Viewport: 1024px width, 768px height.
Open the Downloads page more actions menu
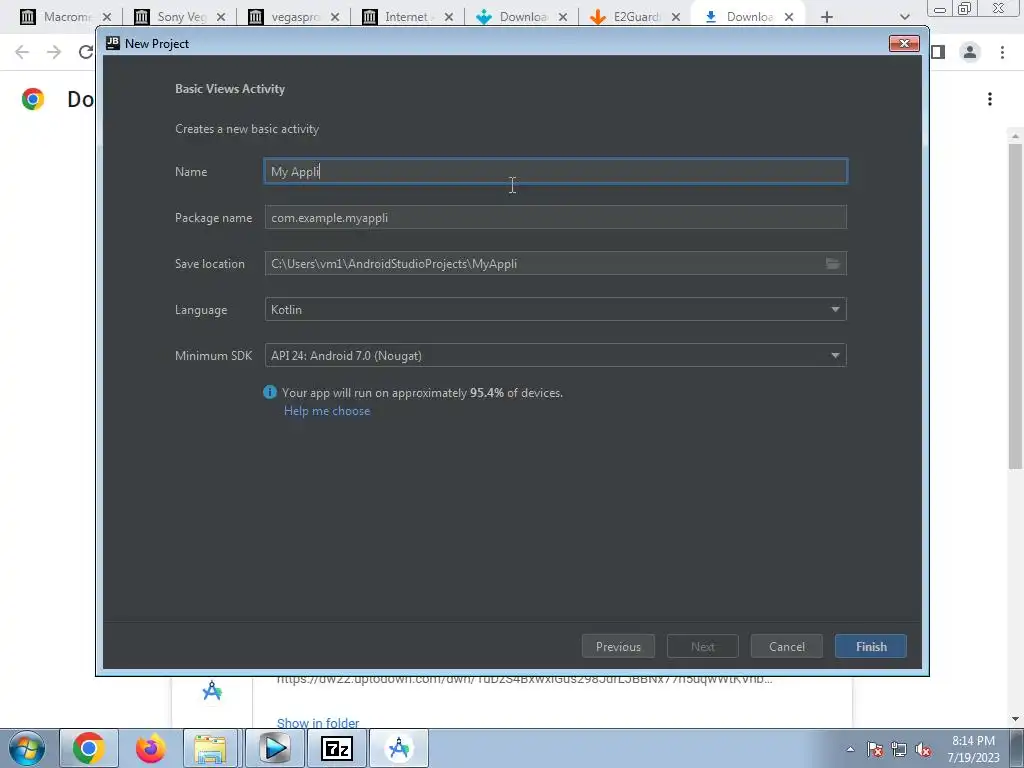[x=990, y=99]
